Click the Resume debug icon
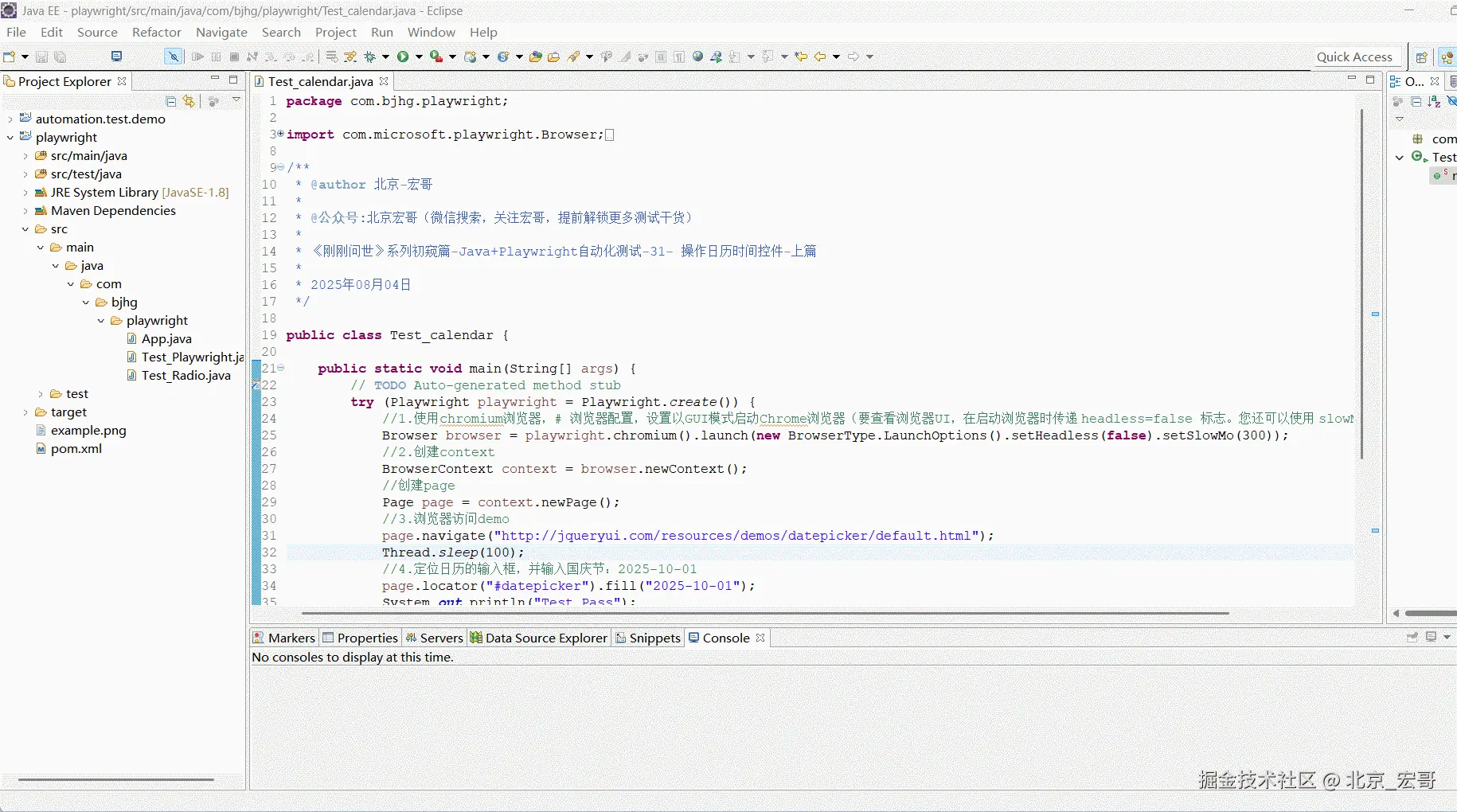Screen dimensions: 1457x812 tap(197, 57)
